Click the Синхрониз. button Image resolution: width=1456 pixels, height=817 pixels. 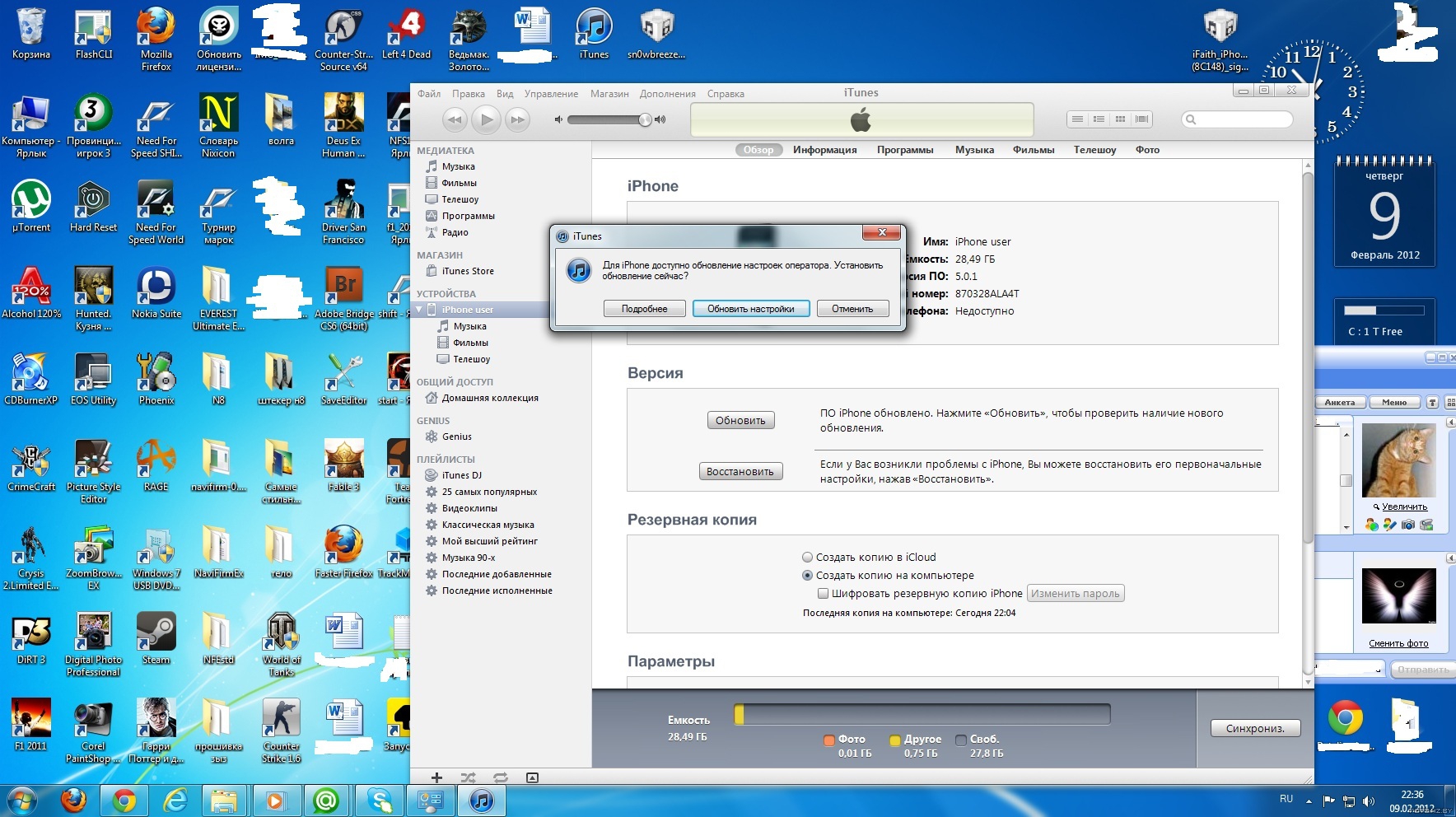tap(1255, 728)
